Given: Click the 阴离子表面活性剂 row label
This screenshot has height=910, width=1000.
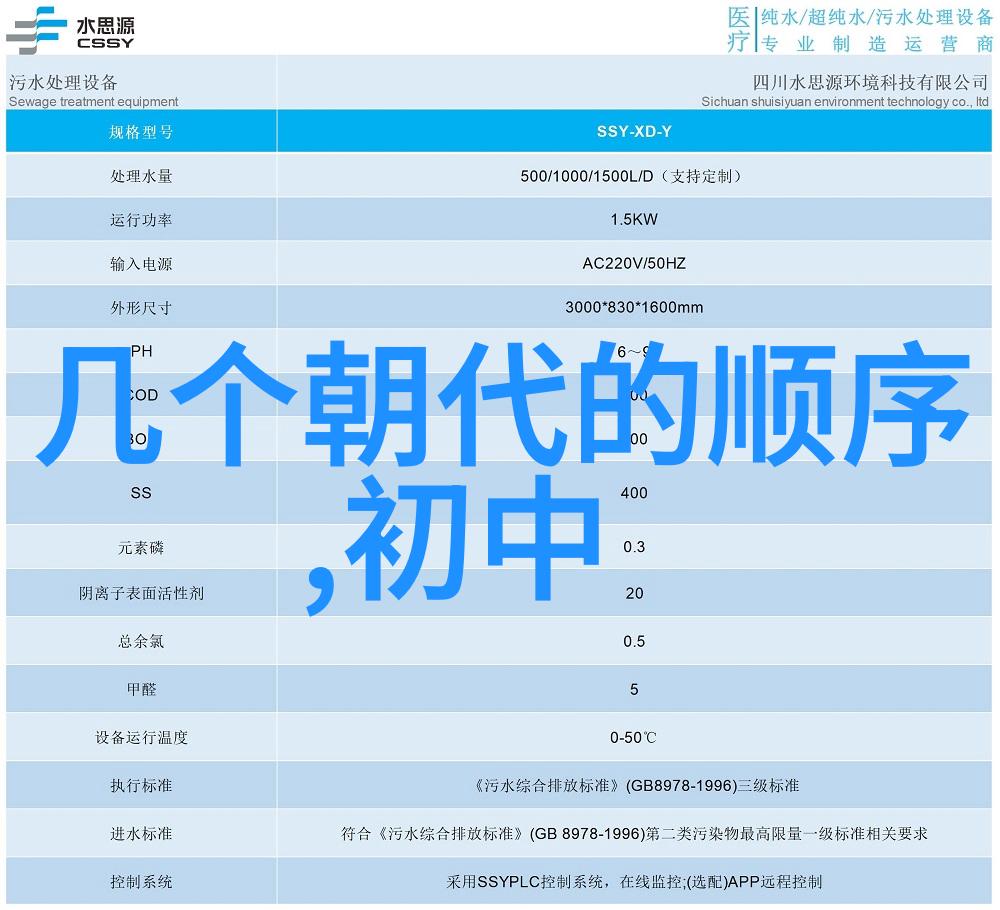Looking at the screenshot, I should coord(141,593).
